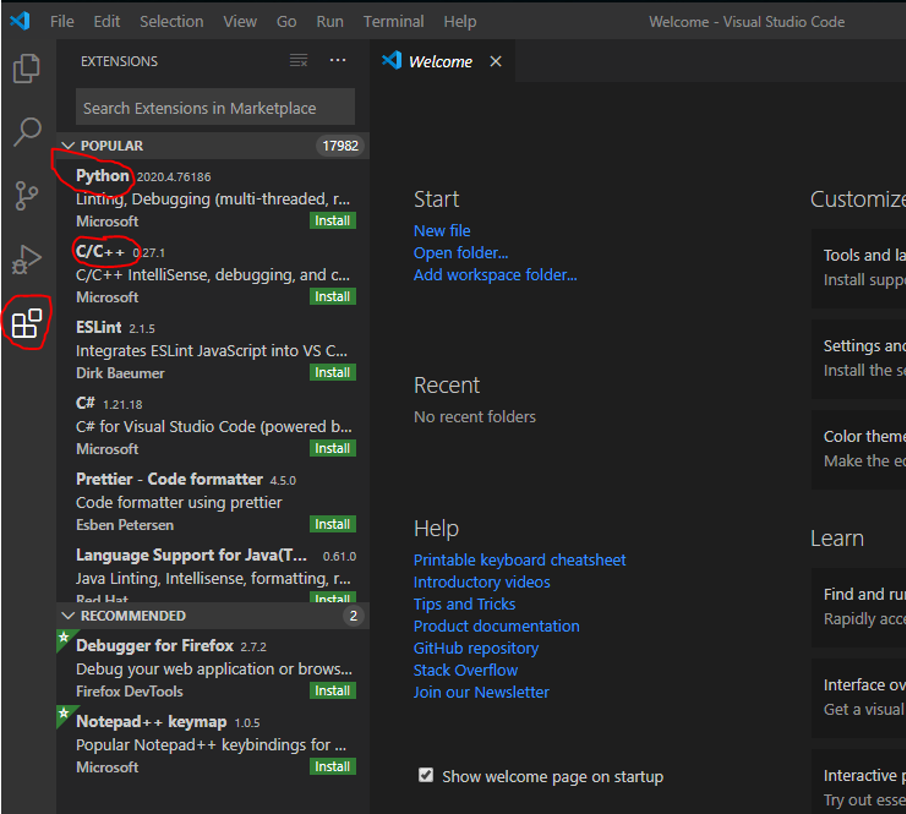Viewport: 906px width, 814px height.
Task: Open the Printable keyboard cheatsheet link
Action: (519, 560)
